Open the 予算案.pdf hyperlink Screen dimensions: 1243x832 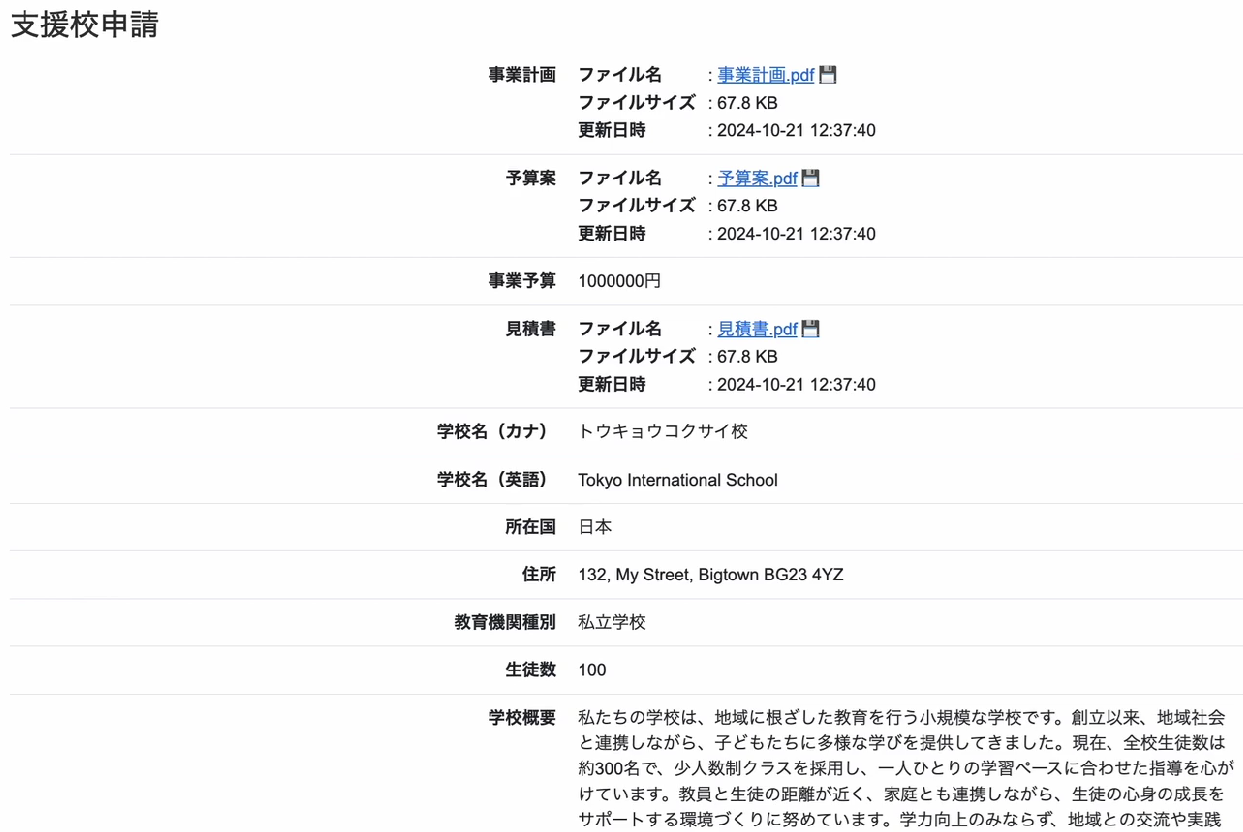755,177
